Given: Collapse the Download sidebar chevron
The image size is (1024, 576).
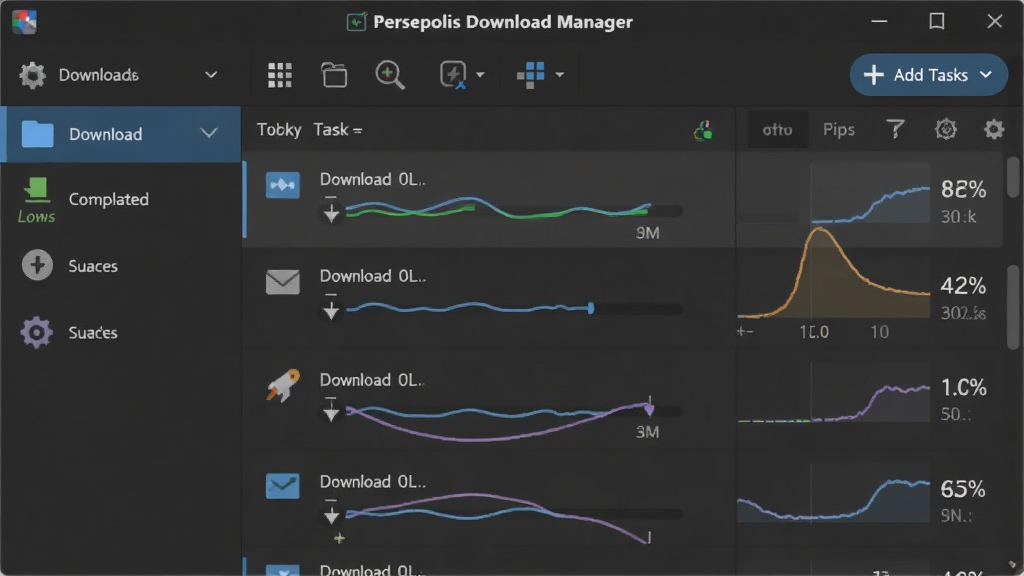Looking at the screenshot, I should tap(209, 134).
